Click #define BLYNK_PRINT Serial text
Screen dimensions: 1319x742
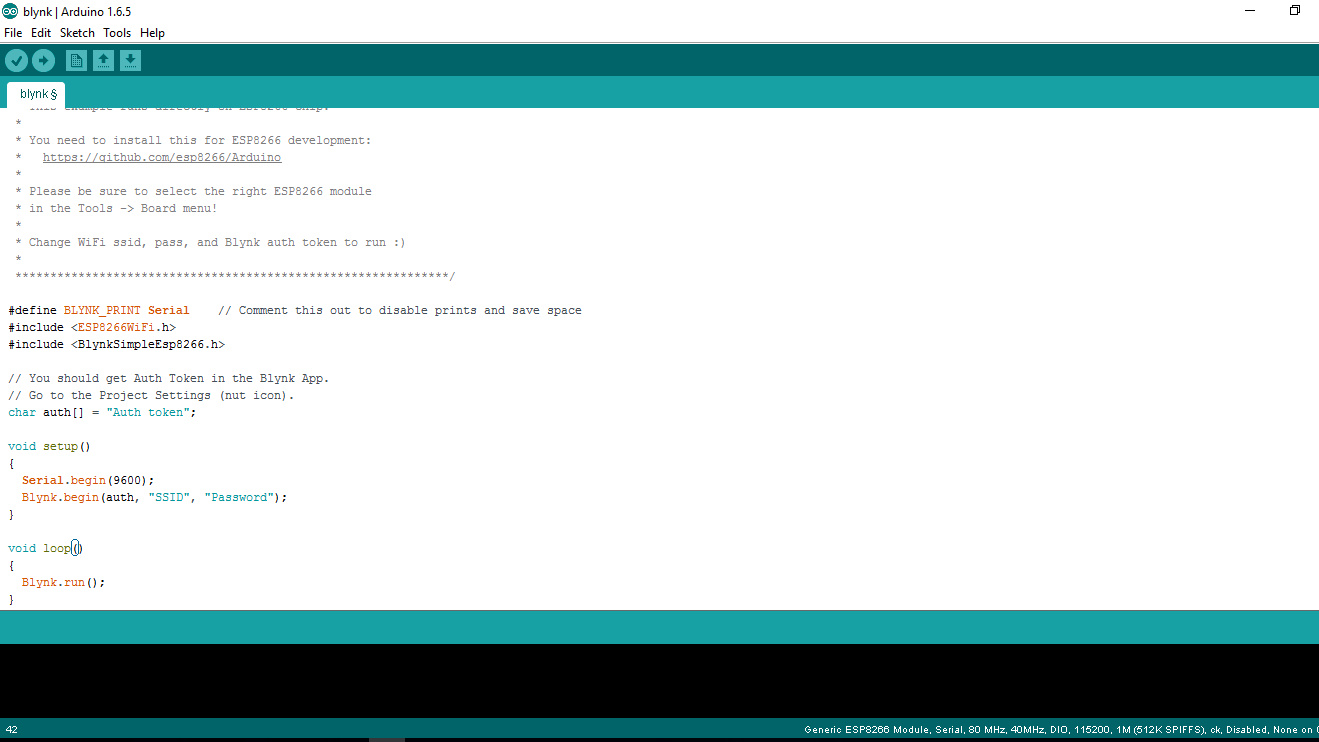[x=98, y=310]
